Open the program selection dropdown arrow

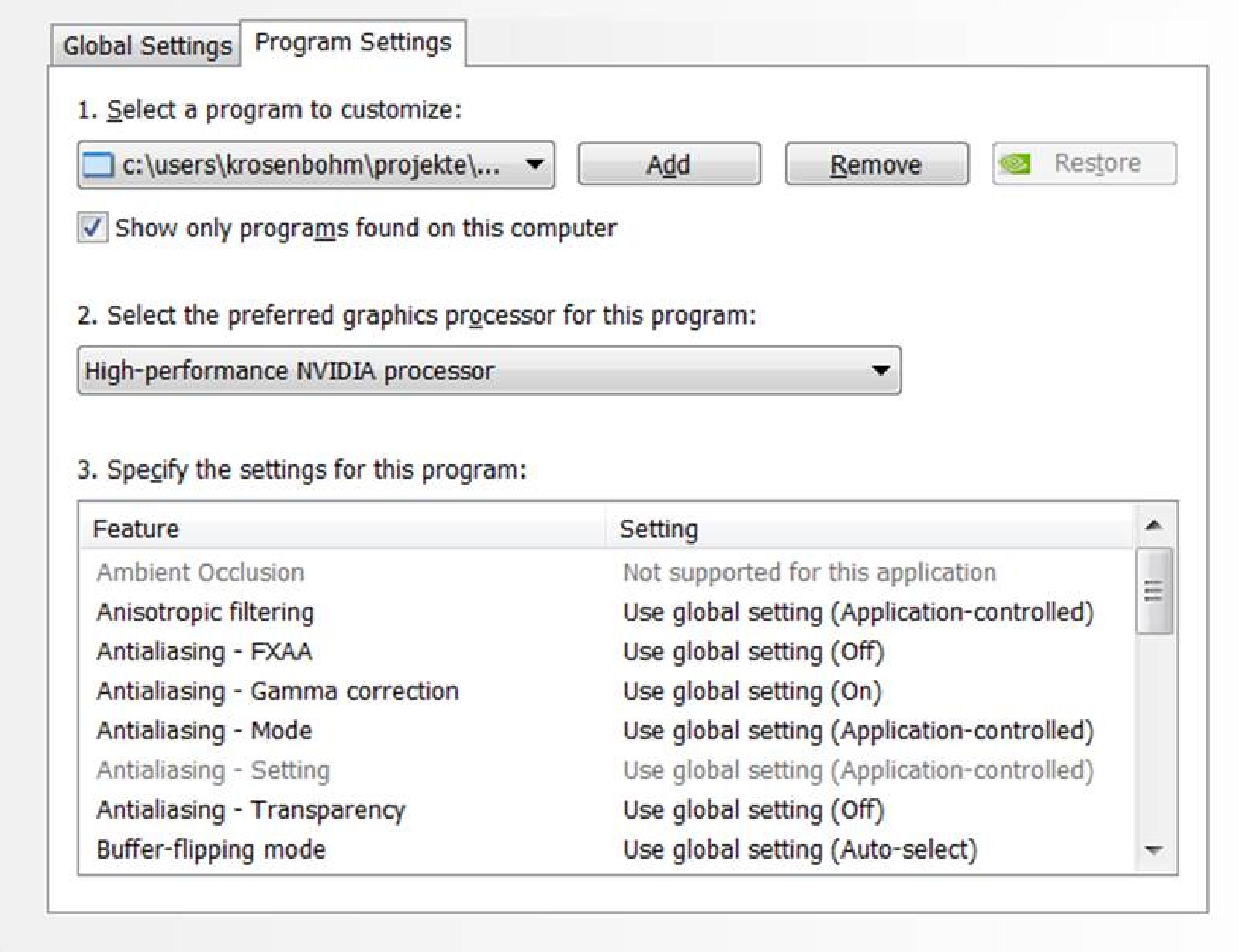(x=534, y=164)
